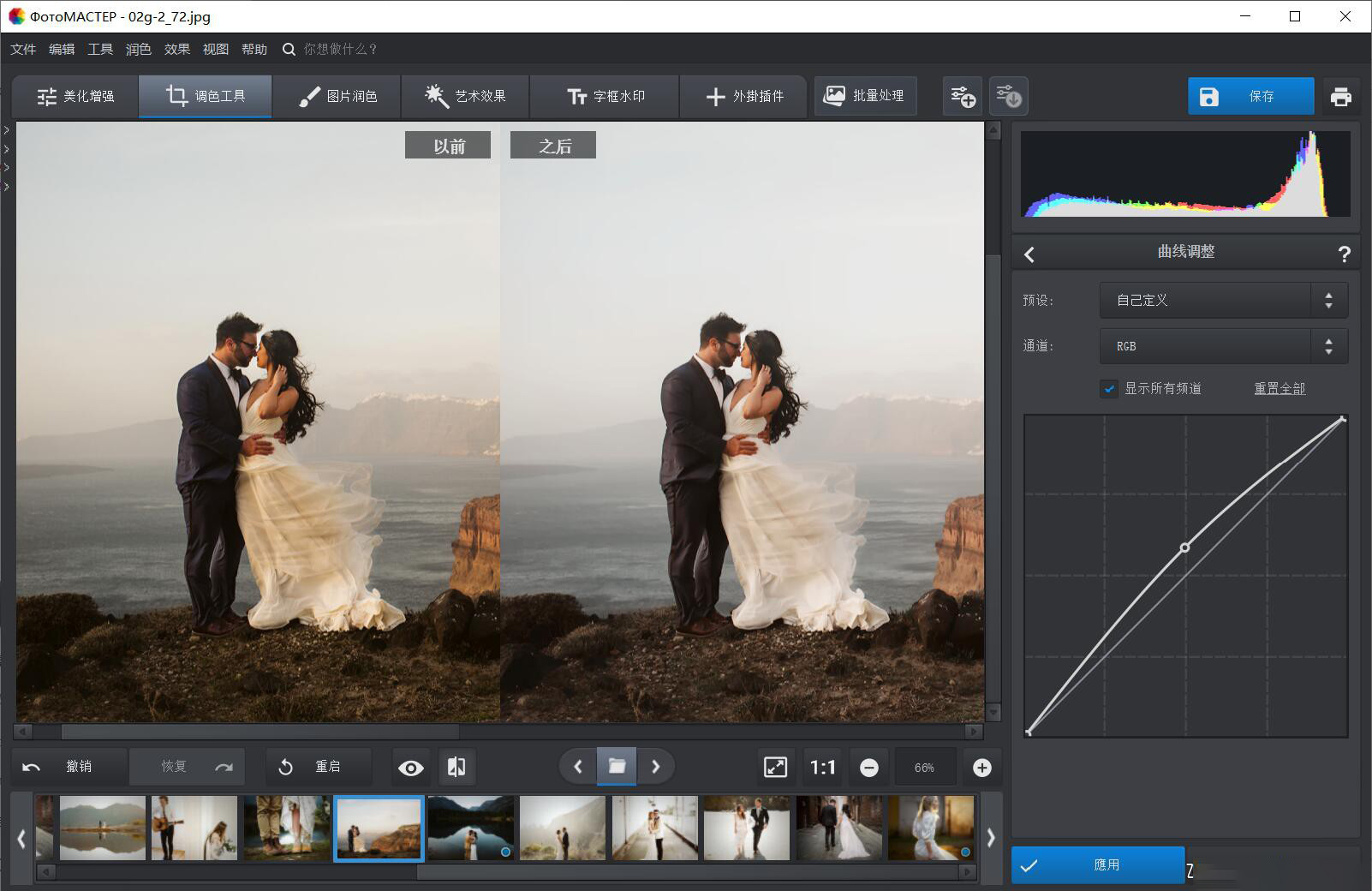The width and height of the screenshot is (1372, 891).
Task: Select the lakeside wedding photo thumbnail
Action: coord(470,828)
